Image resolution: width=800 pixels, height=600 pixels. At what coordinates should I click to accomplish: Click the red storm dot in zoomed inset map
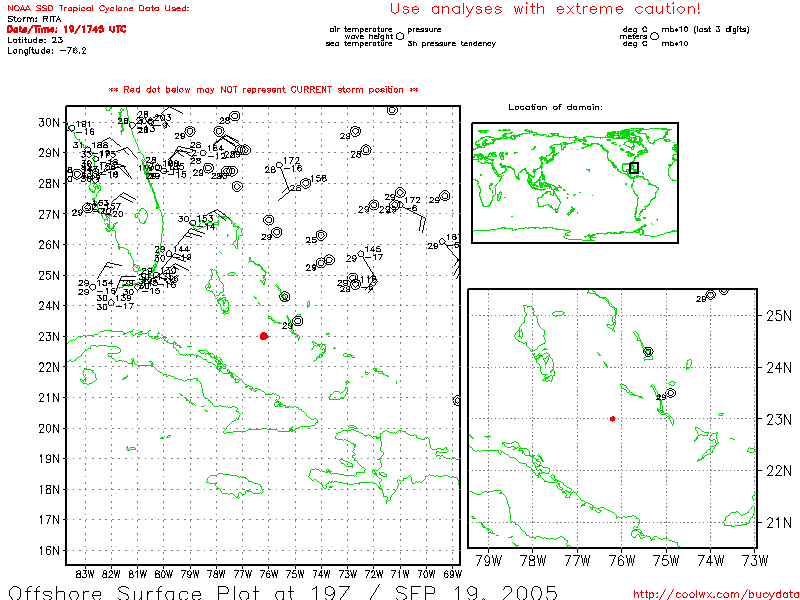click(x=612, y=419)
